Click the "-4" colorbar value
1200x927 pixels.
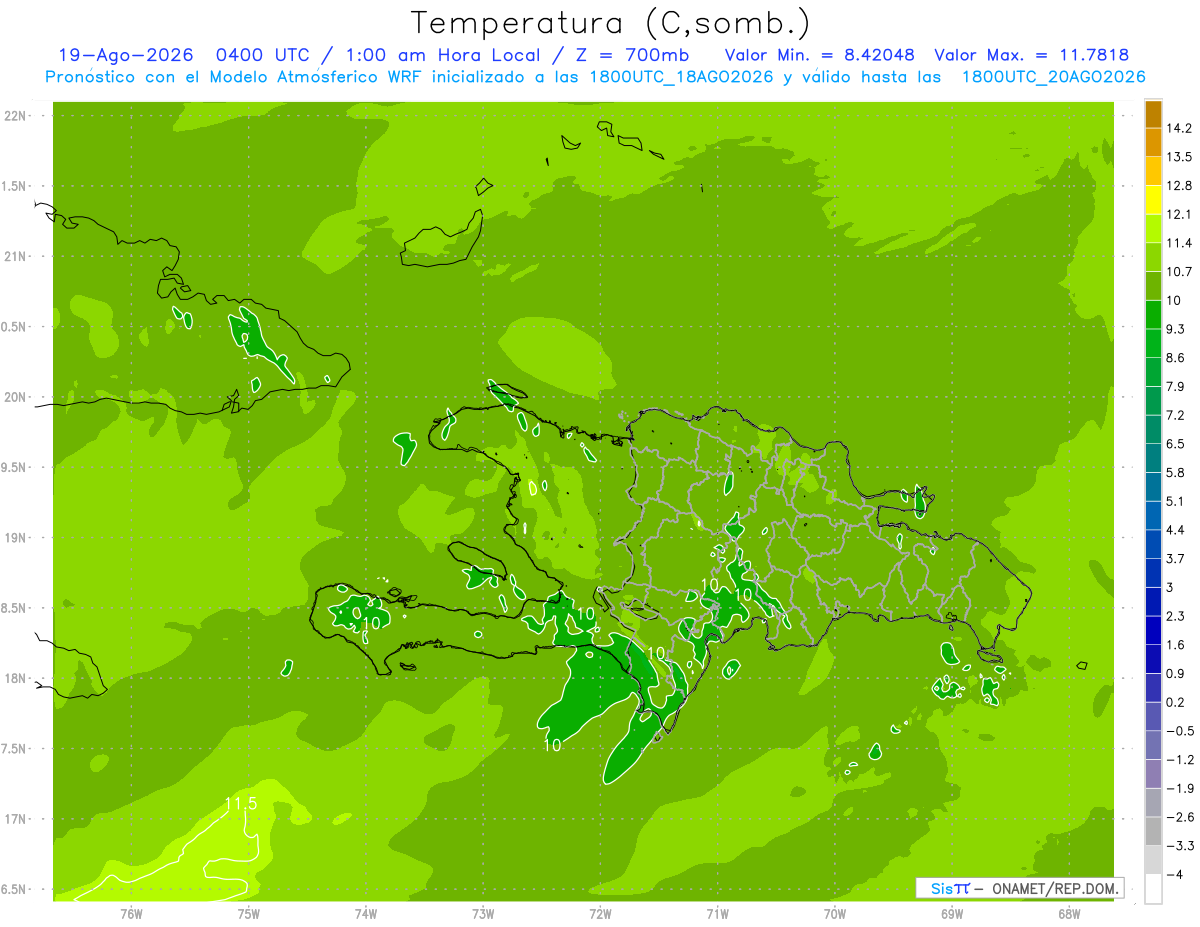(1177, 875)
